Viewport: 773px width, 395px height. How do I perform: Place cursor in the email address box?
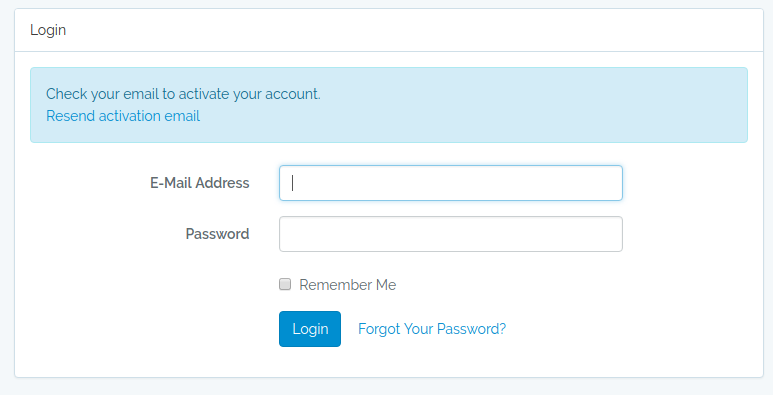click(451, 183)
